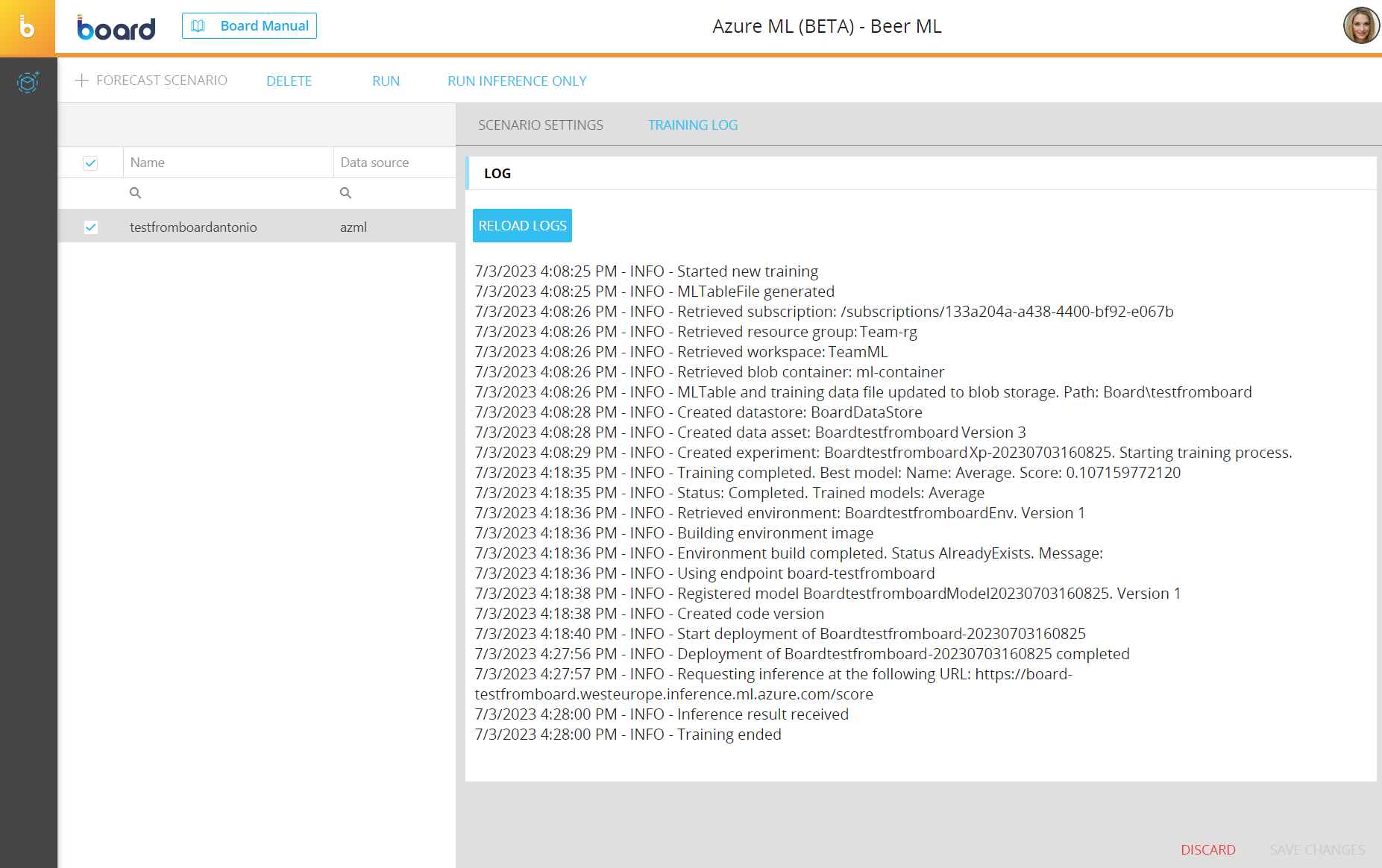
Task: Click the Board logo
Action: coord(116,28)
